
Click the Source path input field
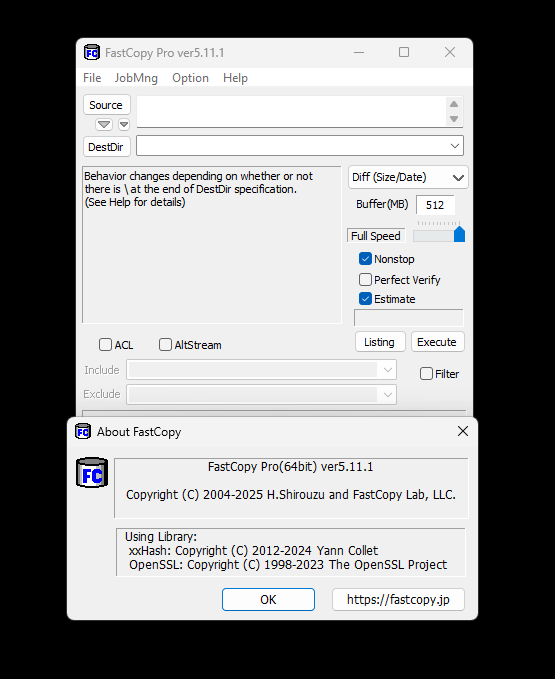click(x=292, y=112)
